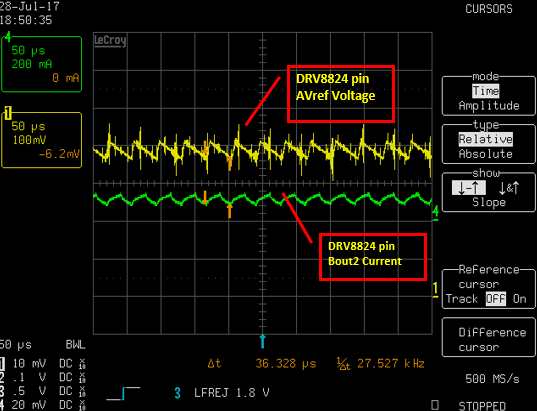Click the LeCroy logo label
Viewport: 537px width, 411px height.
tap(110, 40)
